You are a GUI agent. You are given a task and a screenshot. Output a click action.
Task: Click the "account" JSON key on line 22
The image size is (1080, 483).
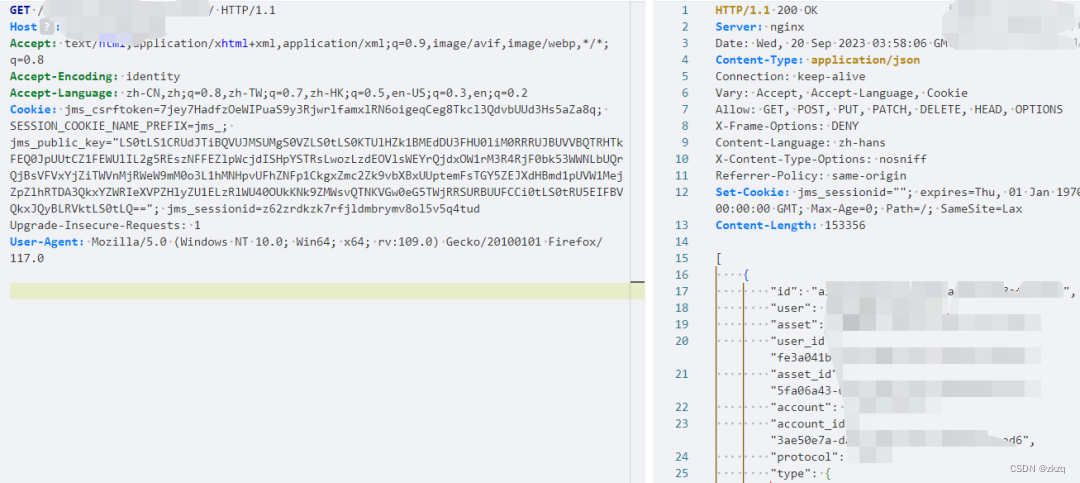point(800,407)
